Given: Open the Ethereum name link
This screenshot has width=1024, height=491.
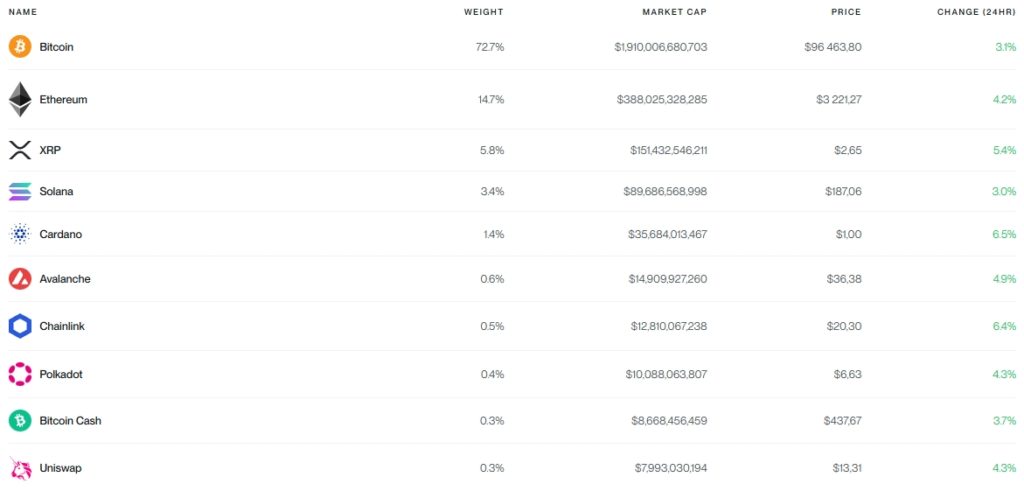Looking at the screenshot, I should coord(63,99).
